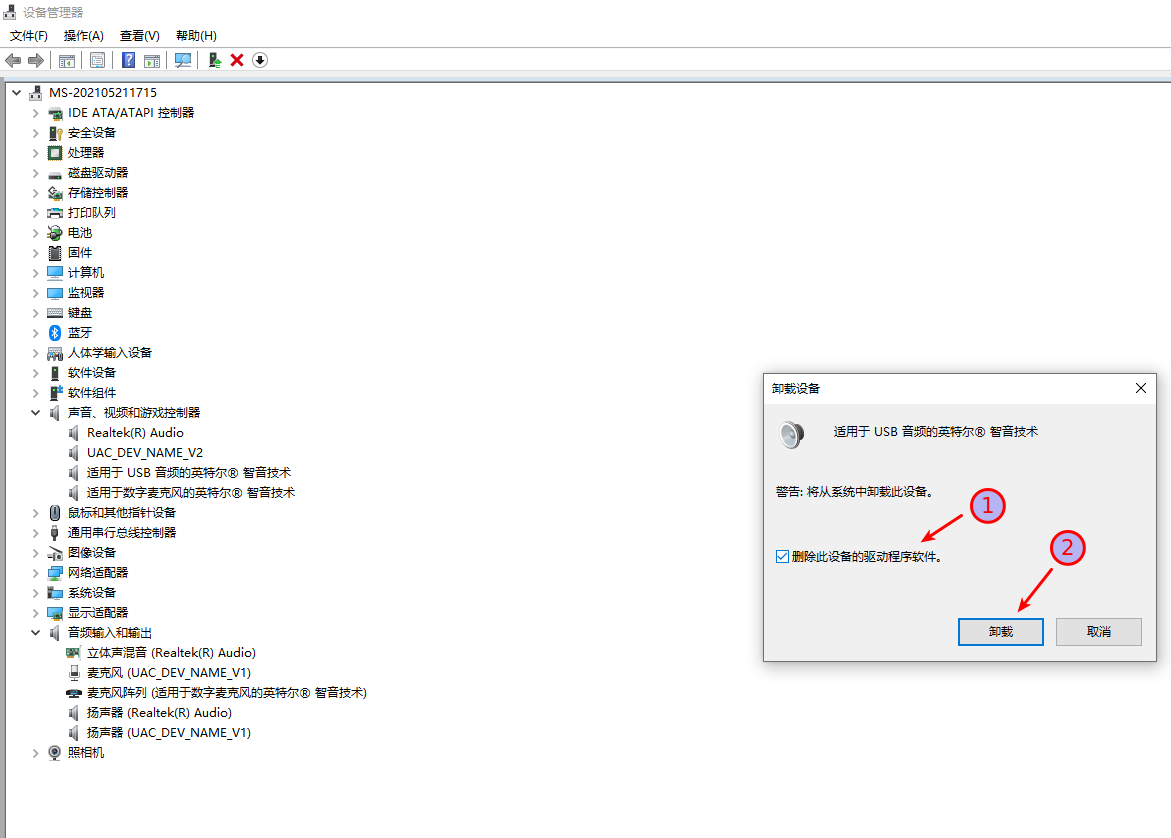The image size is (1171, 838).
Task: Click the red X Uninstall device icon
Action: point(237,60)
